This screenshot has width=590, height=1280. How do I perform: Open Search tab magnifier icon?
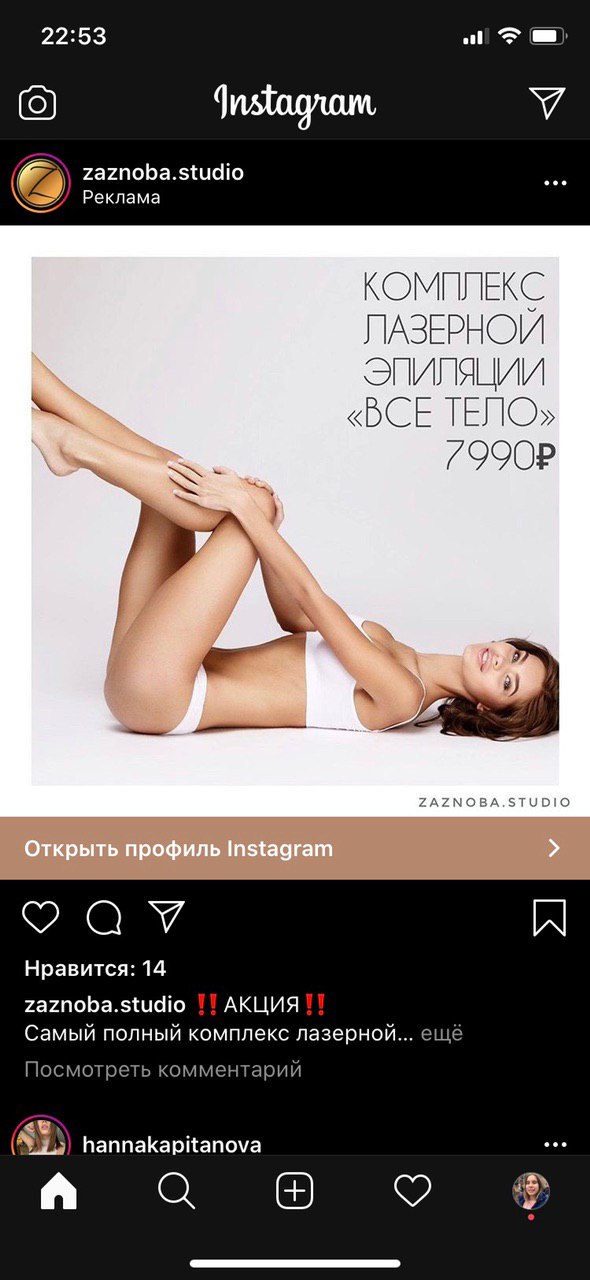click(176, 1191)
